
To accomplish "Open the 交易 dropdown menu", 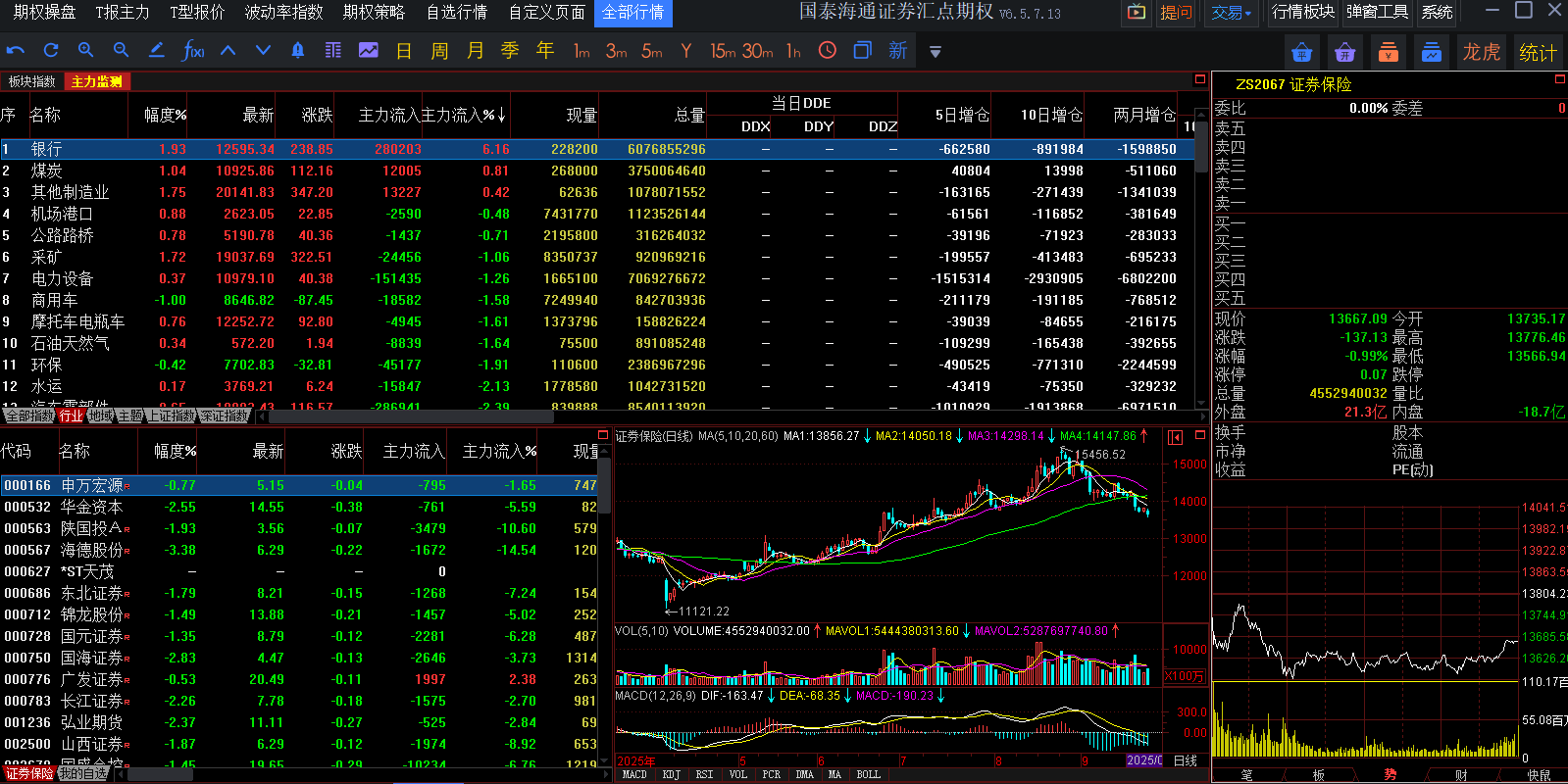I will click(1231, 13).
